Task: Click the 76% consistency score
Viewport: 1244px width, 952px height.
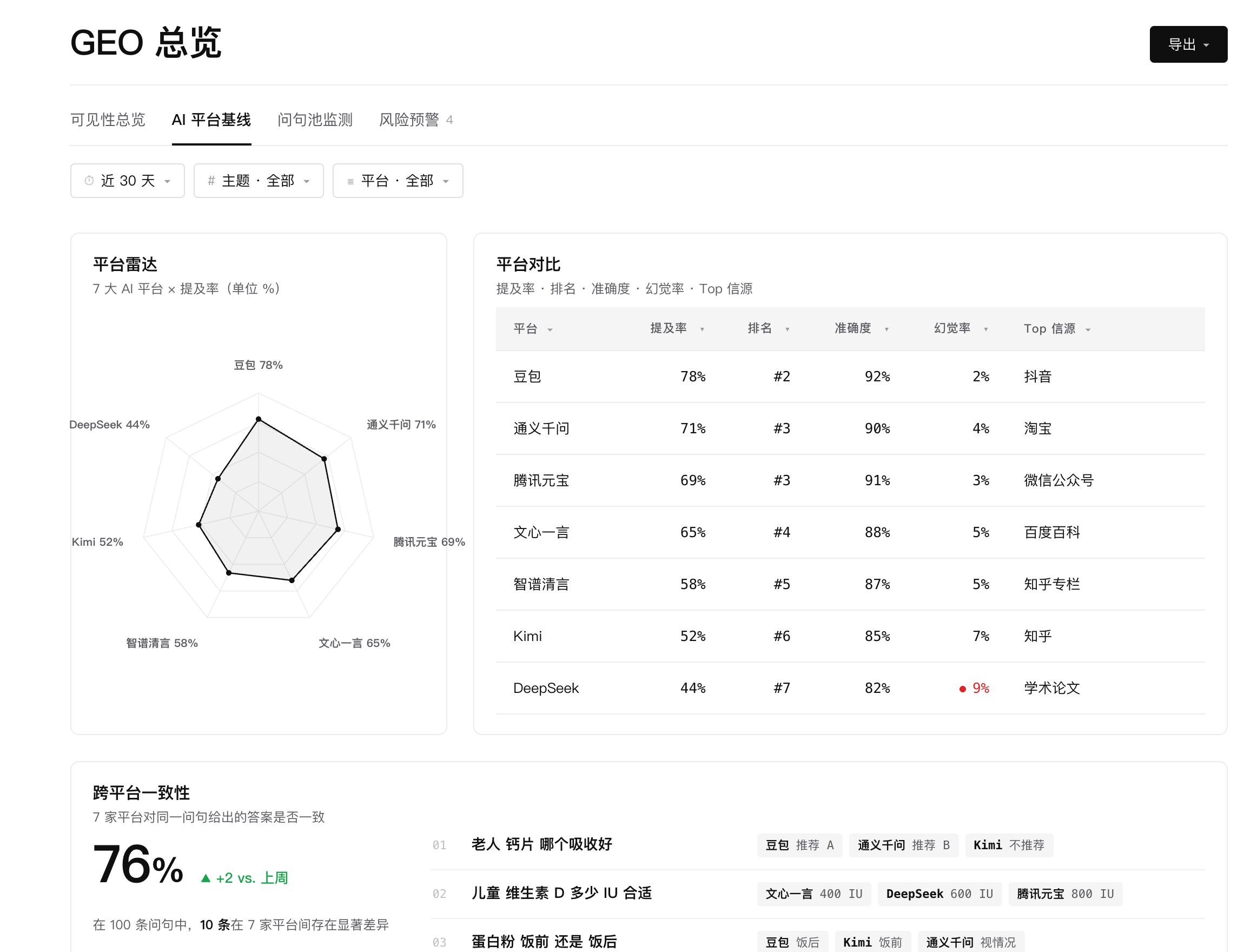Action: (138, 865)
